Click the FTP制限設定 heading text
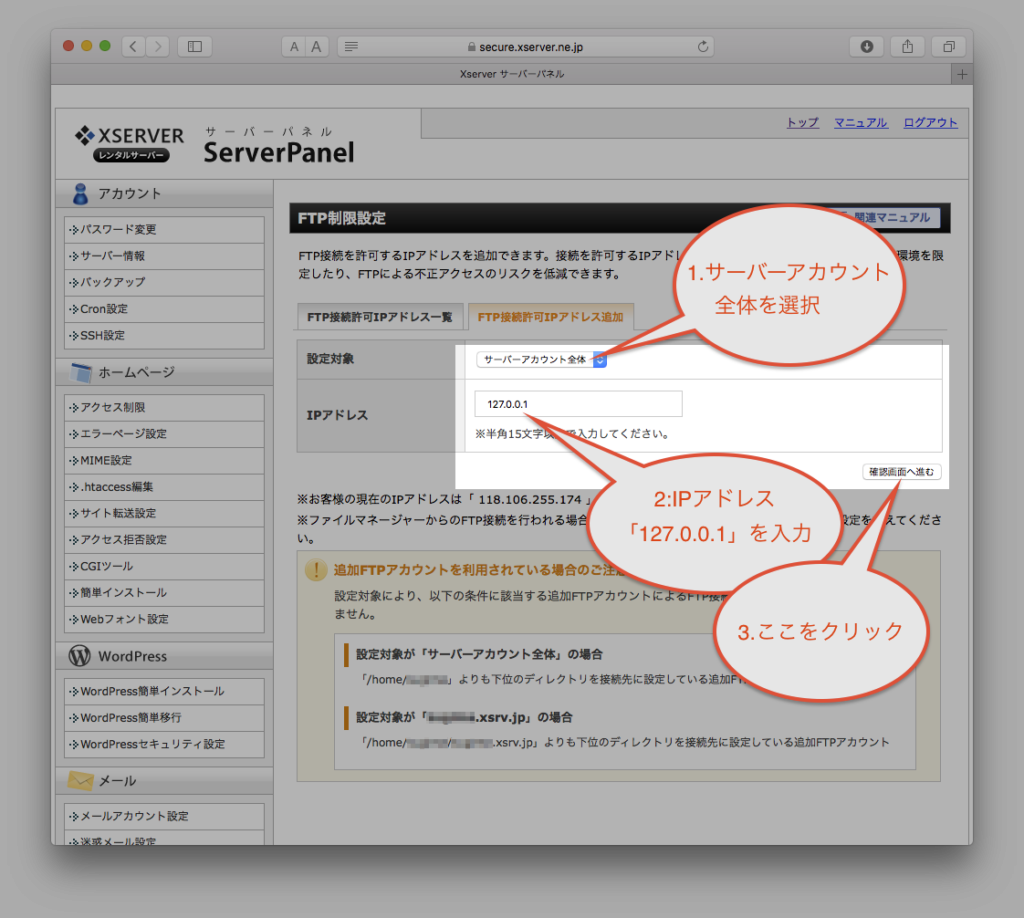1024x918 pixels. pyautogui.click(x=342, y=218)
